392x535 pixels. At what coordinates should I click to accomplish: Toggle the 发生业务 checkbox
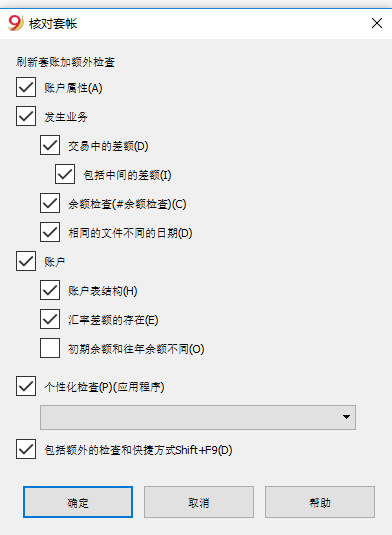(x=26, y=116)
